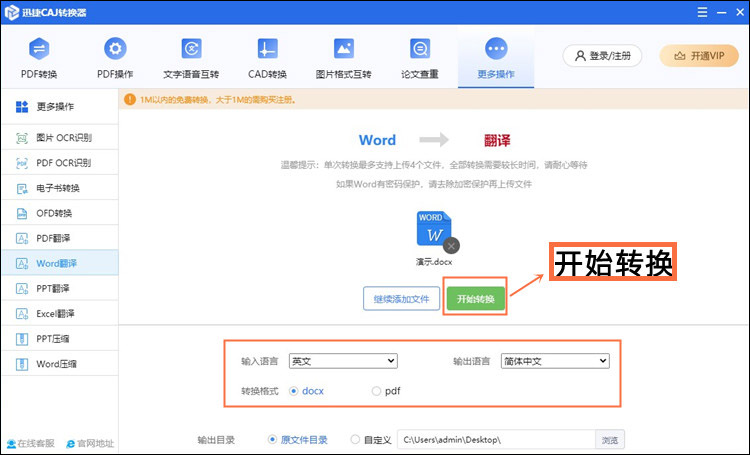Choose 原文件目录 output radio button
Image resolution: width=750 pixels, height=455 pixels.
pyautogui.click(x=272, y=440)
